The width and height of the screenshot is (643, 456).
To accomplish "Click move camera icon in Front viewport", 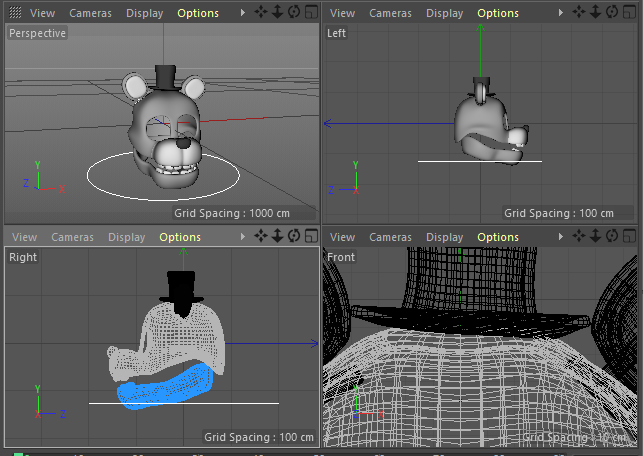I will coord(579,236).
